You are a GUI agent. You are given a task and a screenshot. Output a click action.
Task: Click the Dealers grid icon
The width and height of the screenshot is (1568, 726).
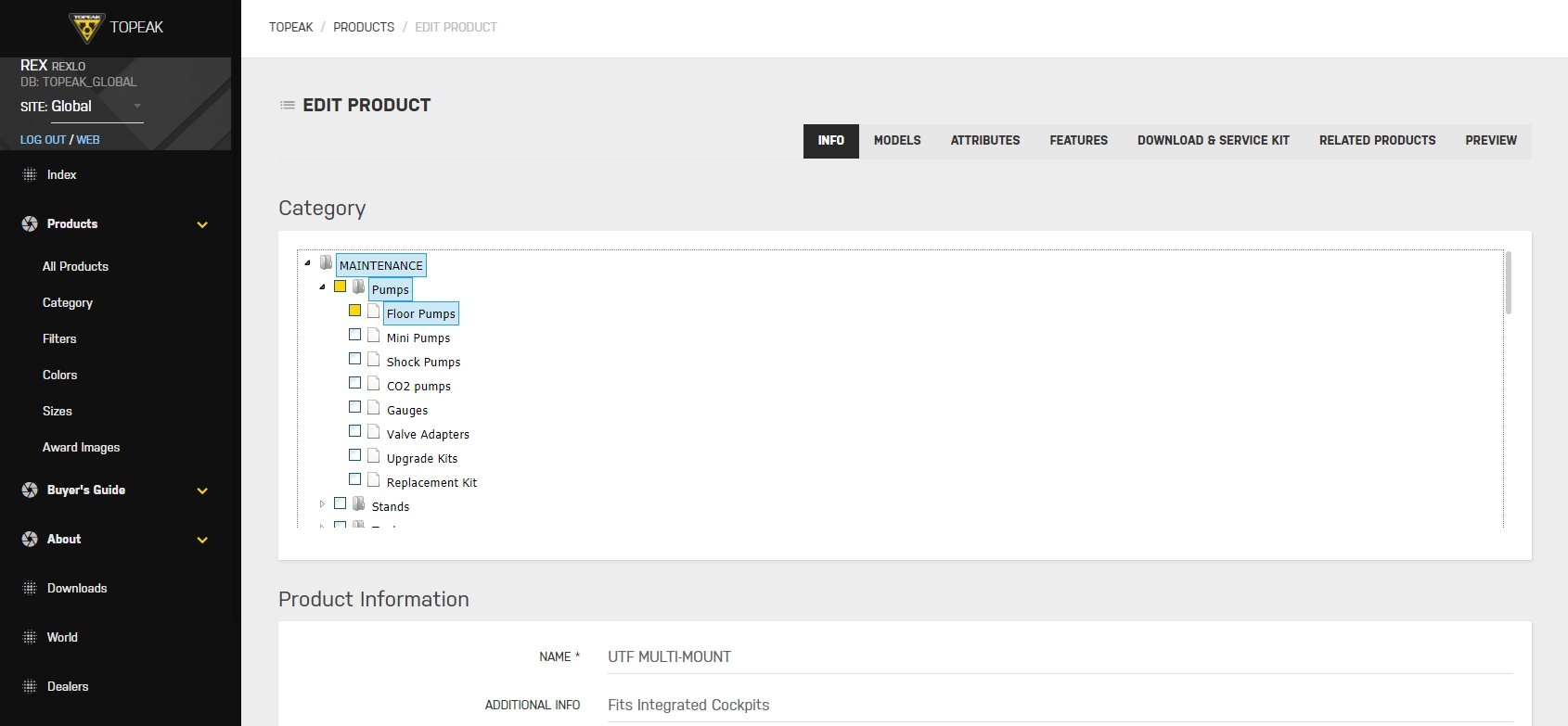point(30,686)
